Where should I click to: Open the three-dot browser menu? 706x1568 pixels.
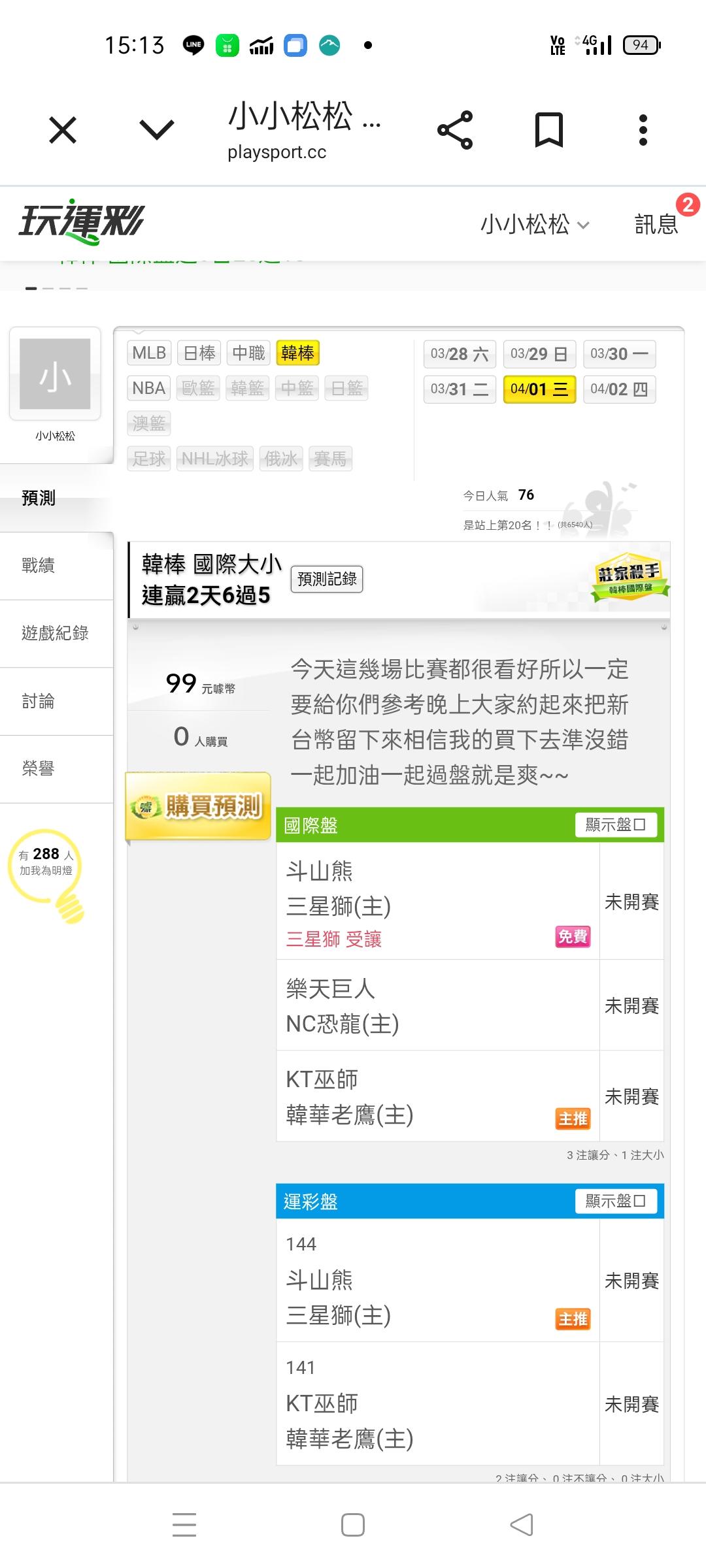[643, 130]
